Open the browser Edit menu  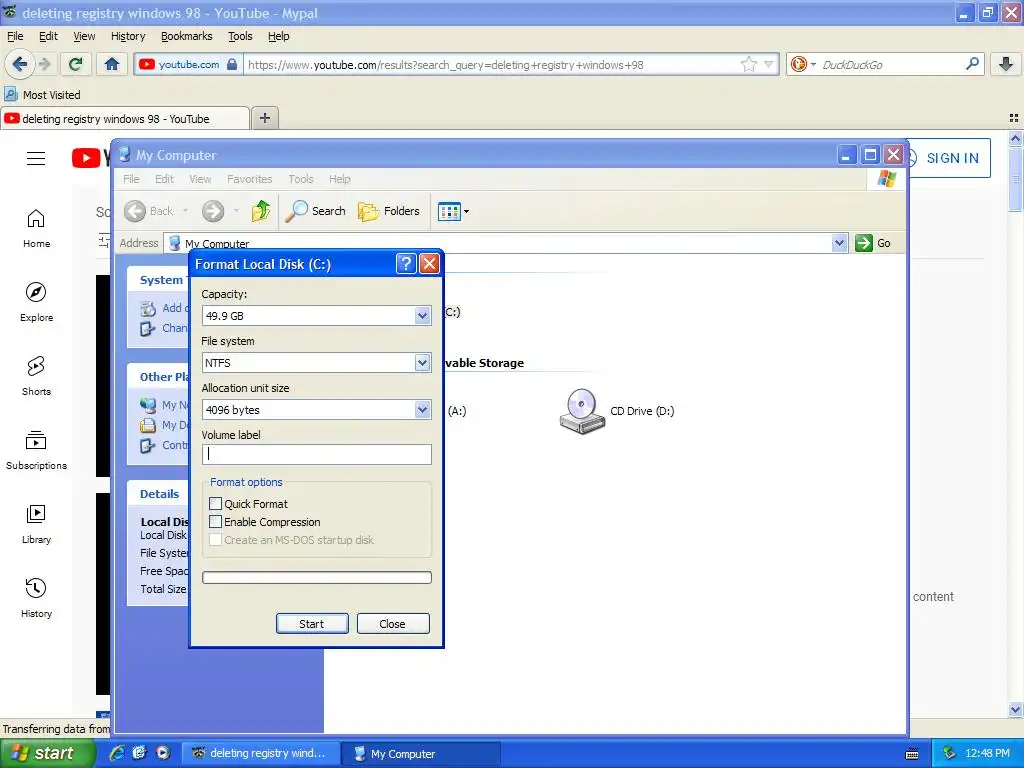point(48,36)
